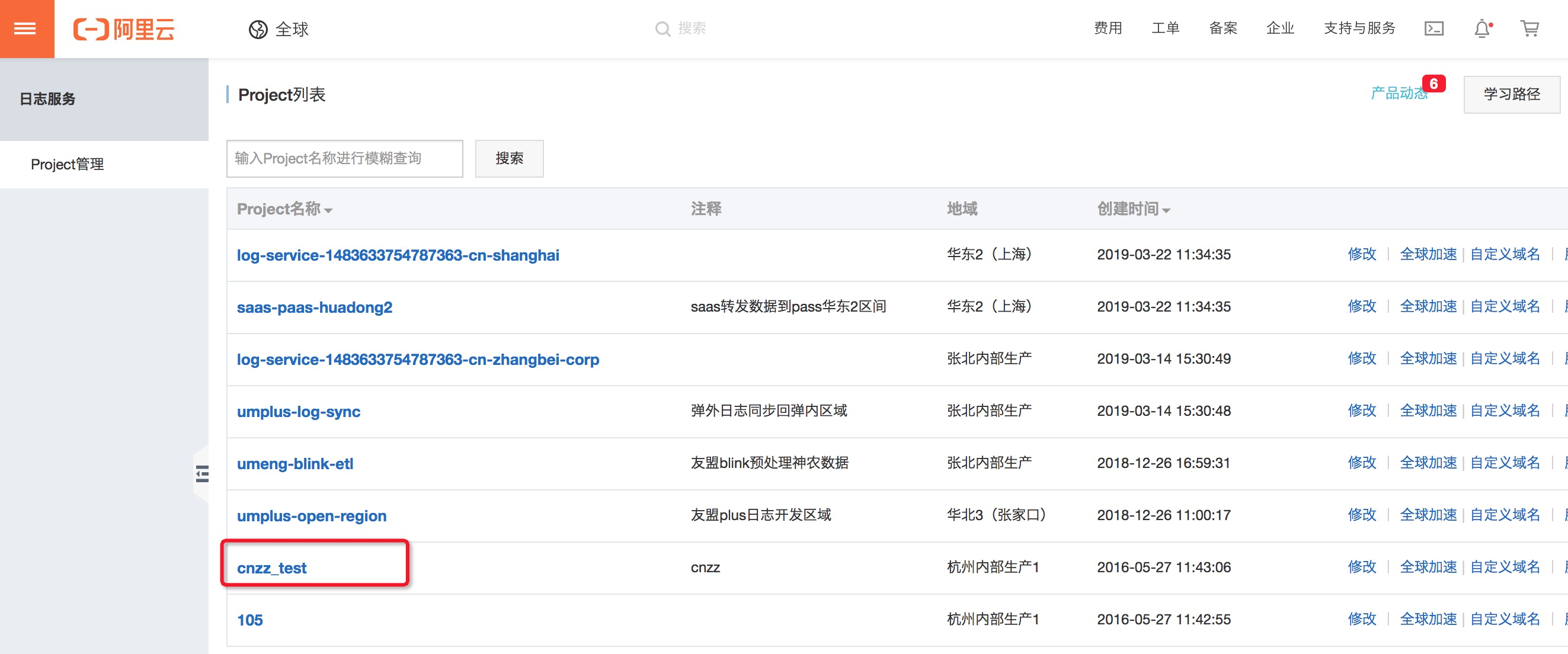This screenshot has width=1568, height=654.
Task: Sort by Project名称 column arrow
Action: (329, 210)
